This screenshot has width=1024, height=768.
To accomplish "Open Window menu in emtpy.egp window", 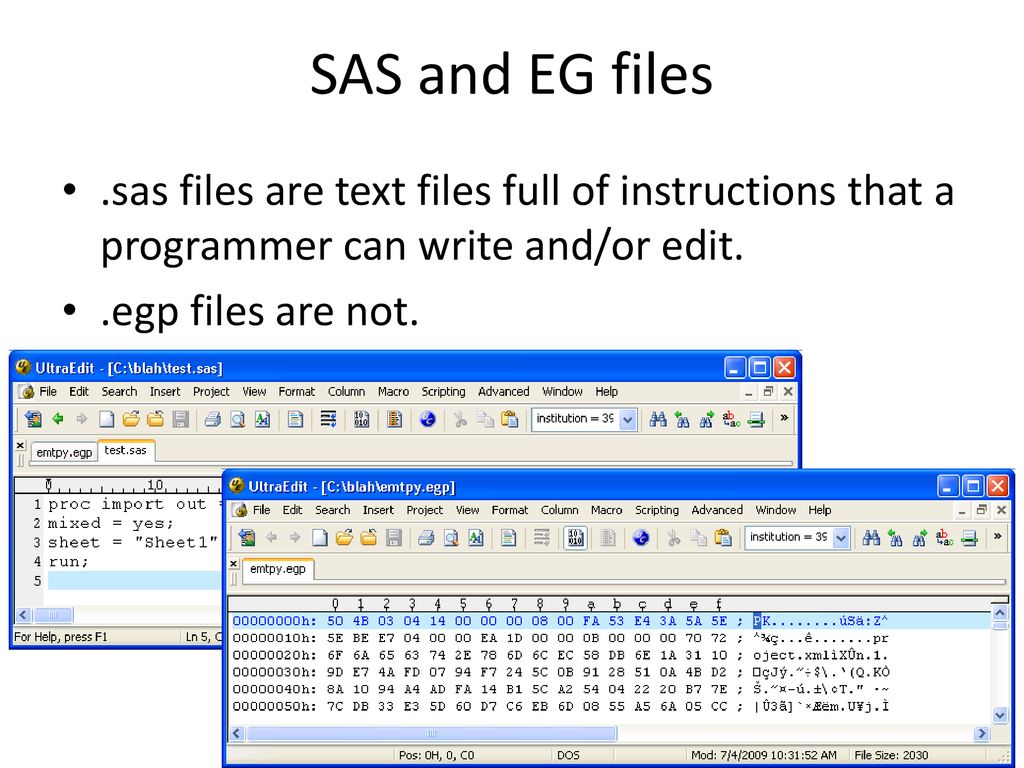I will click(x=775, y=510).
